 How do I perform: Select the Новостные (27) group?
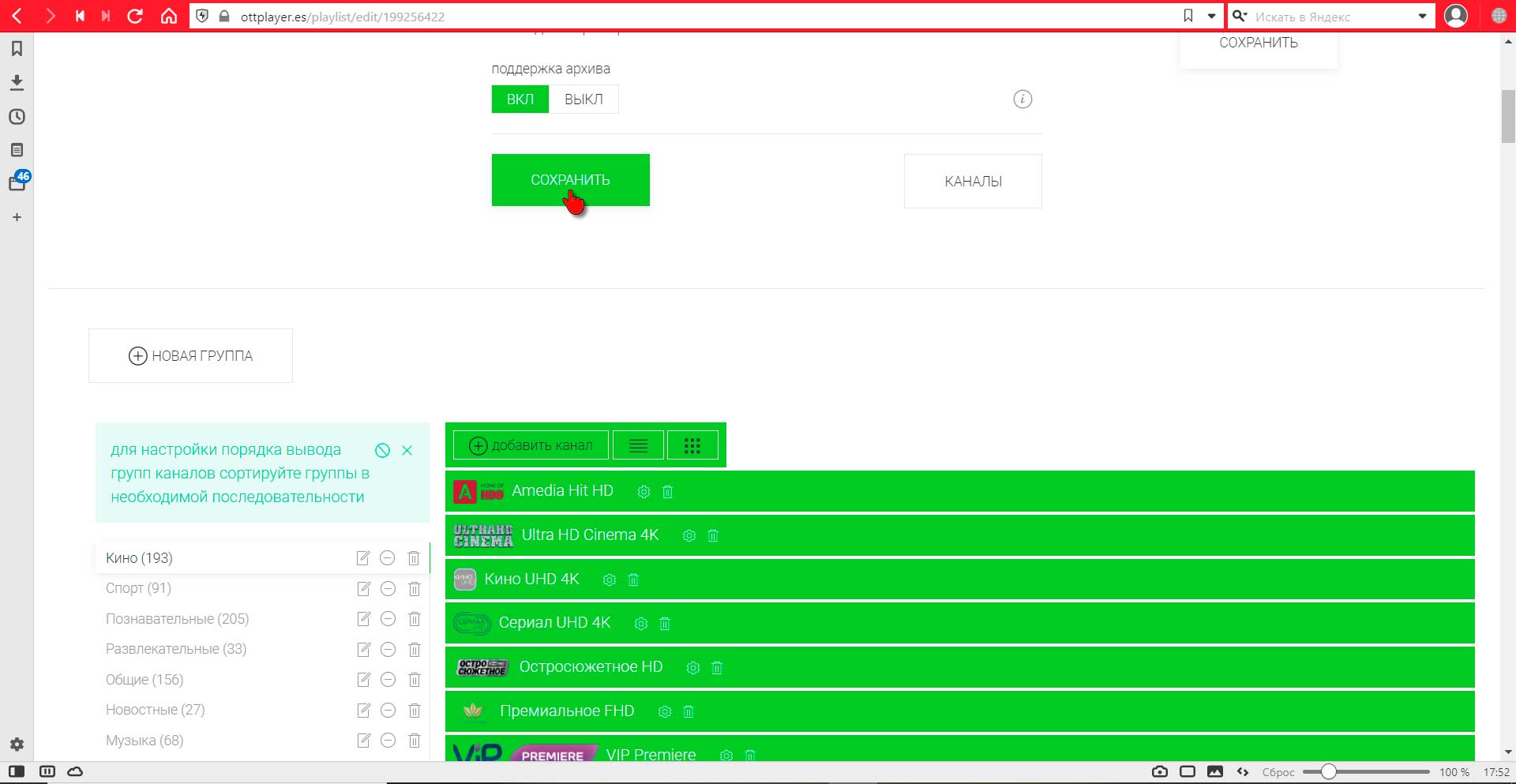[156, 710]
